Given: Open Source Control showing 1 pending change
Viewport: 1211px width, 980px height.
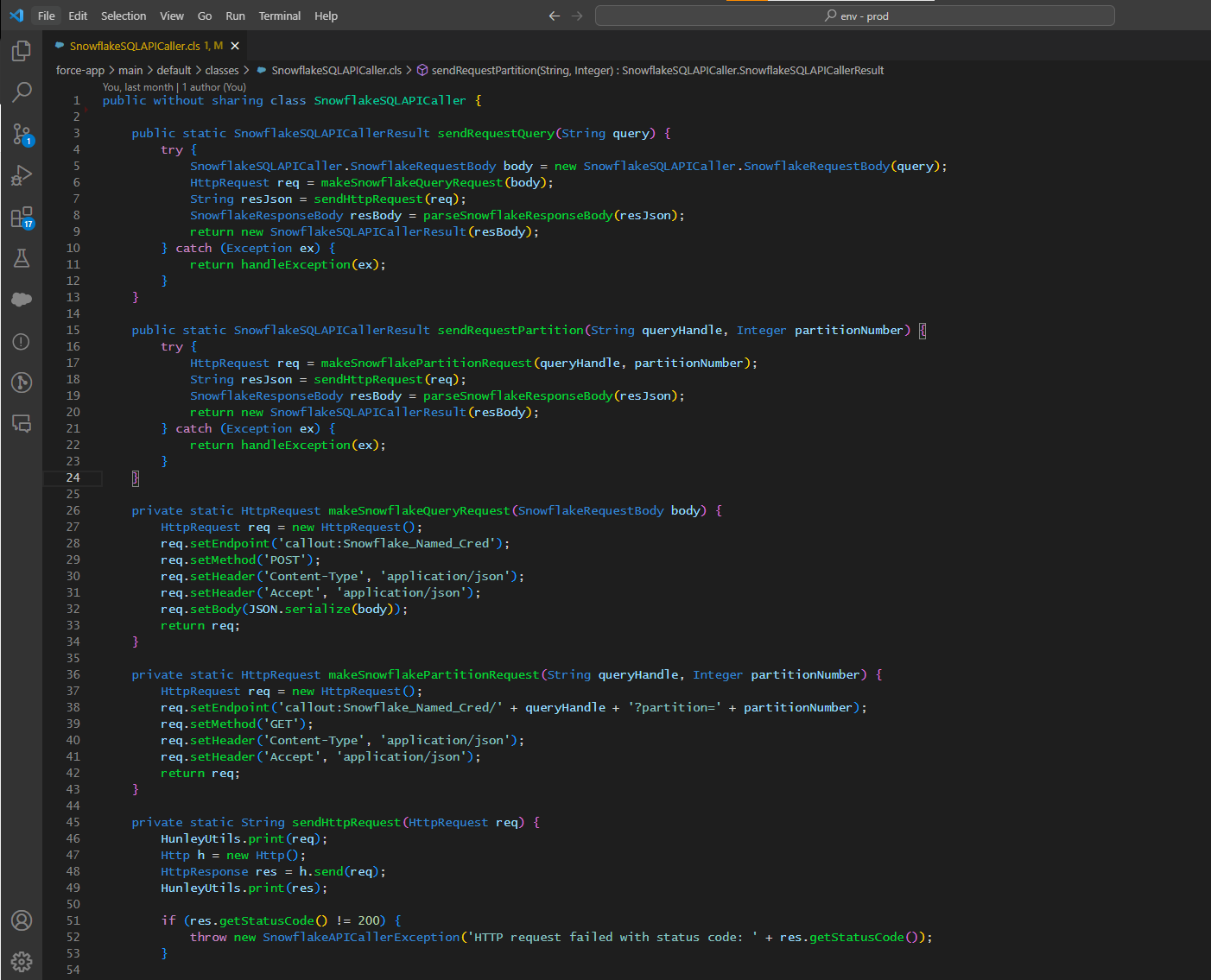Looking at the screenshot, I should 21,135.
